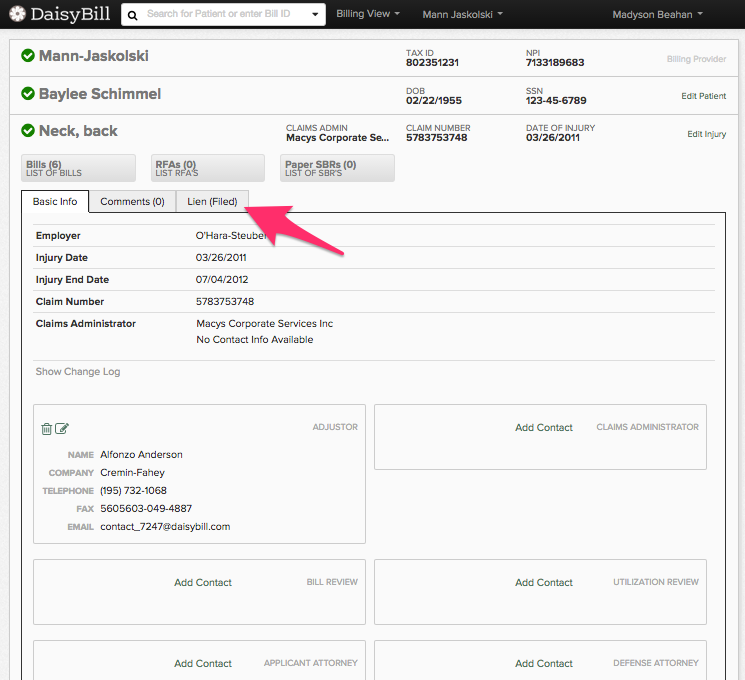Click NPI value 7133189683
Viewport: 745px width, 680px height.
tap(555, 63)
